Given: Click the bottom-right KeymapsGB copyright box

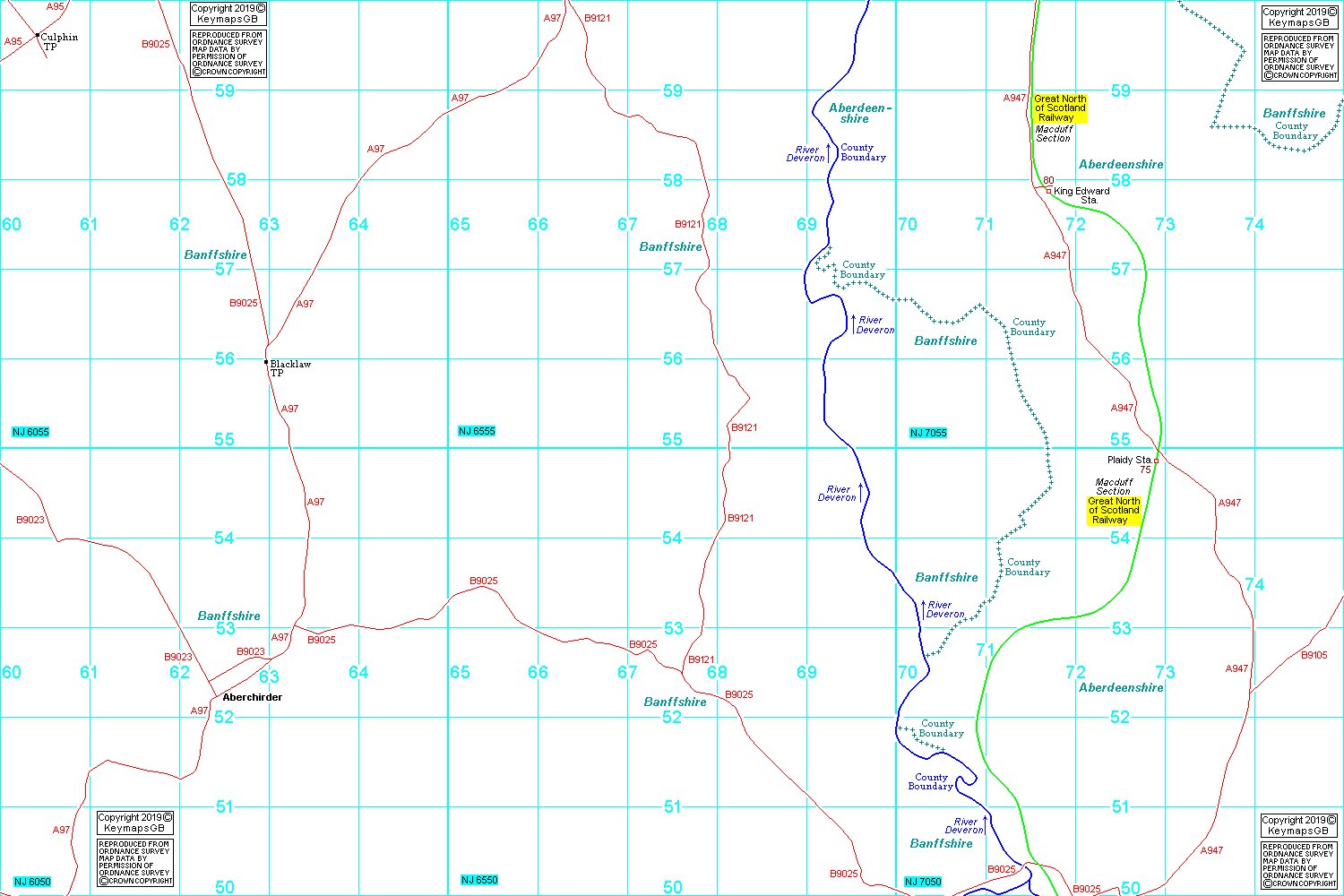Looking at the screenshot, I should (x=1298, y=825).
